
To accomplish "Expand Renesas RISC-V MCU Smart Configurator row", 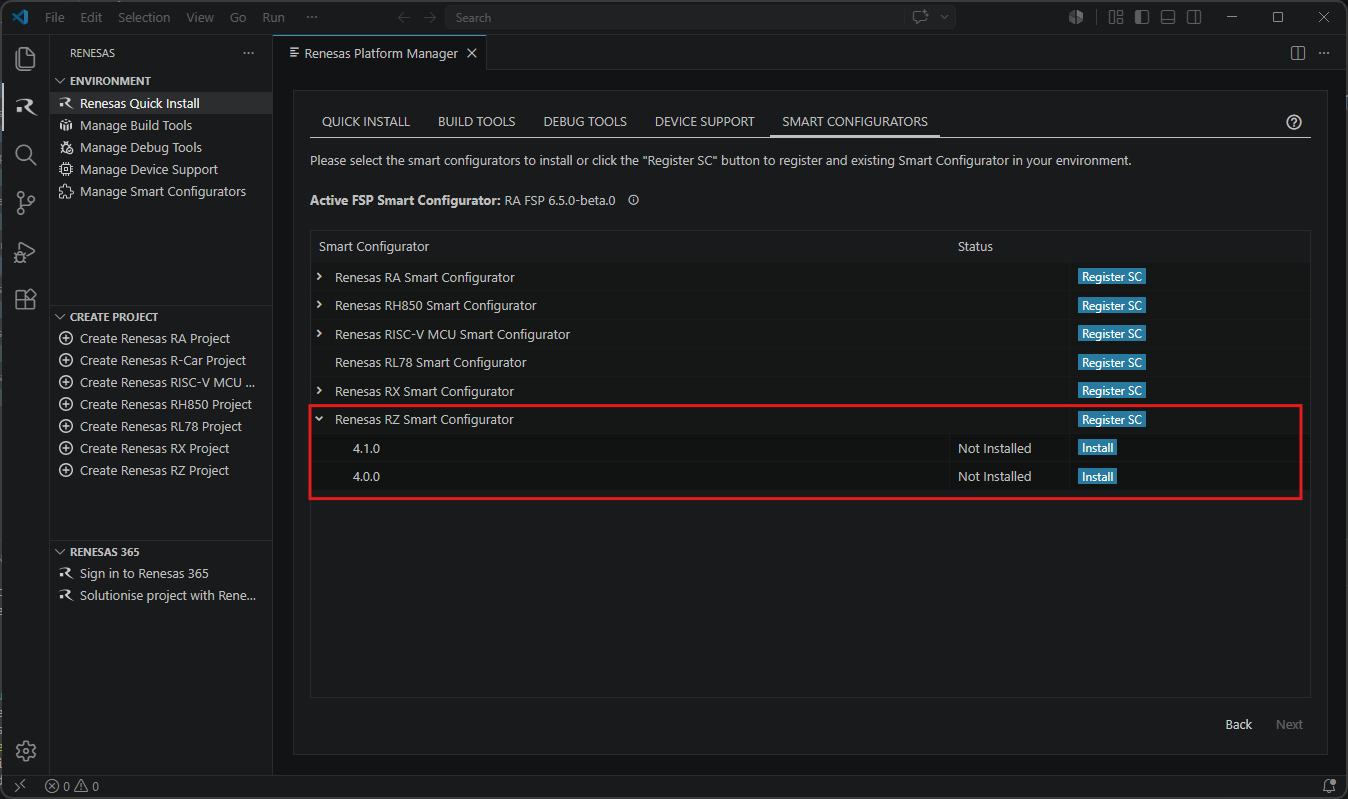I will pyautogui.click(x=319, y=334).
